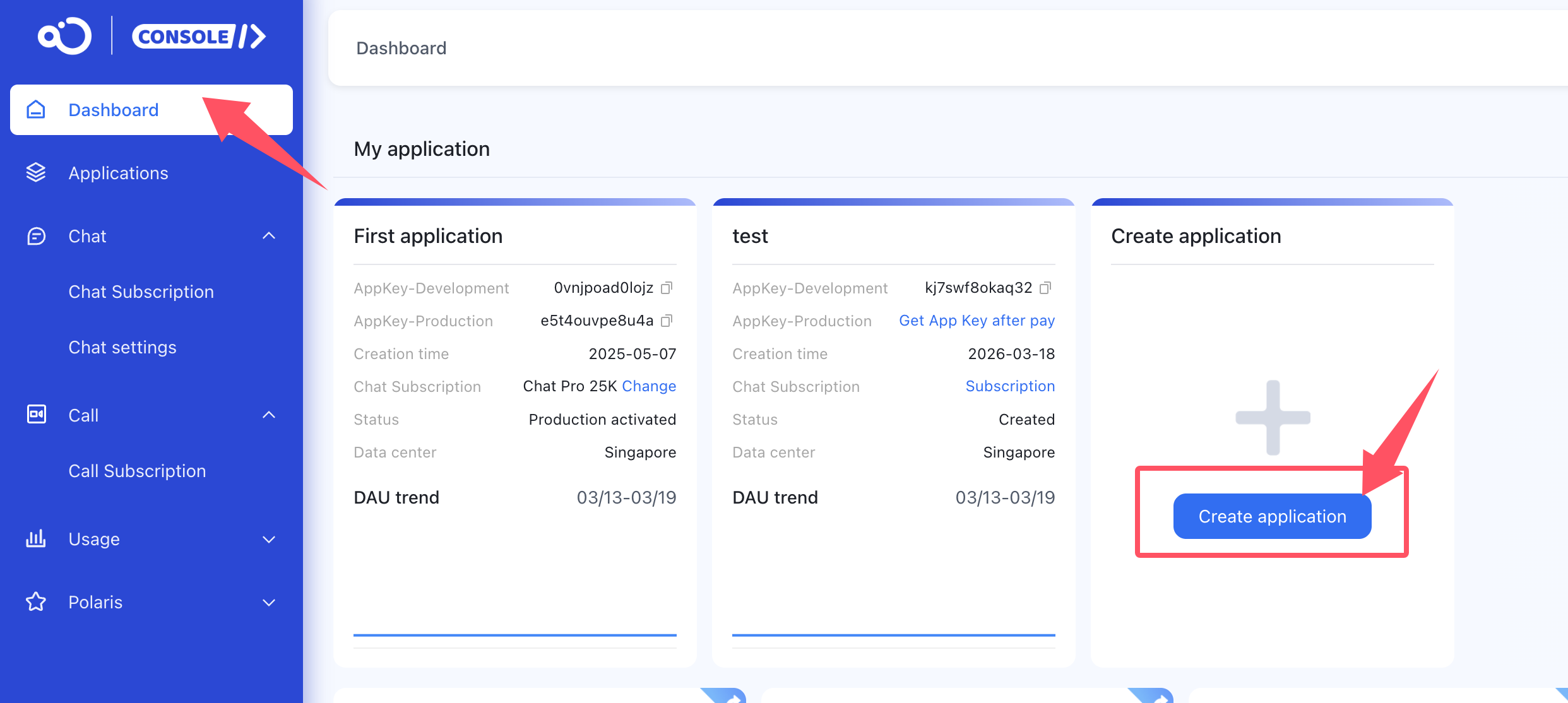This screenshot has height=703, width=1568.
Task: Click Get App Key after pay link
Action: coord(977,321)
